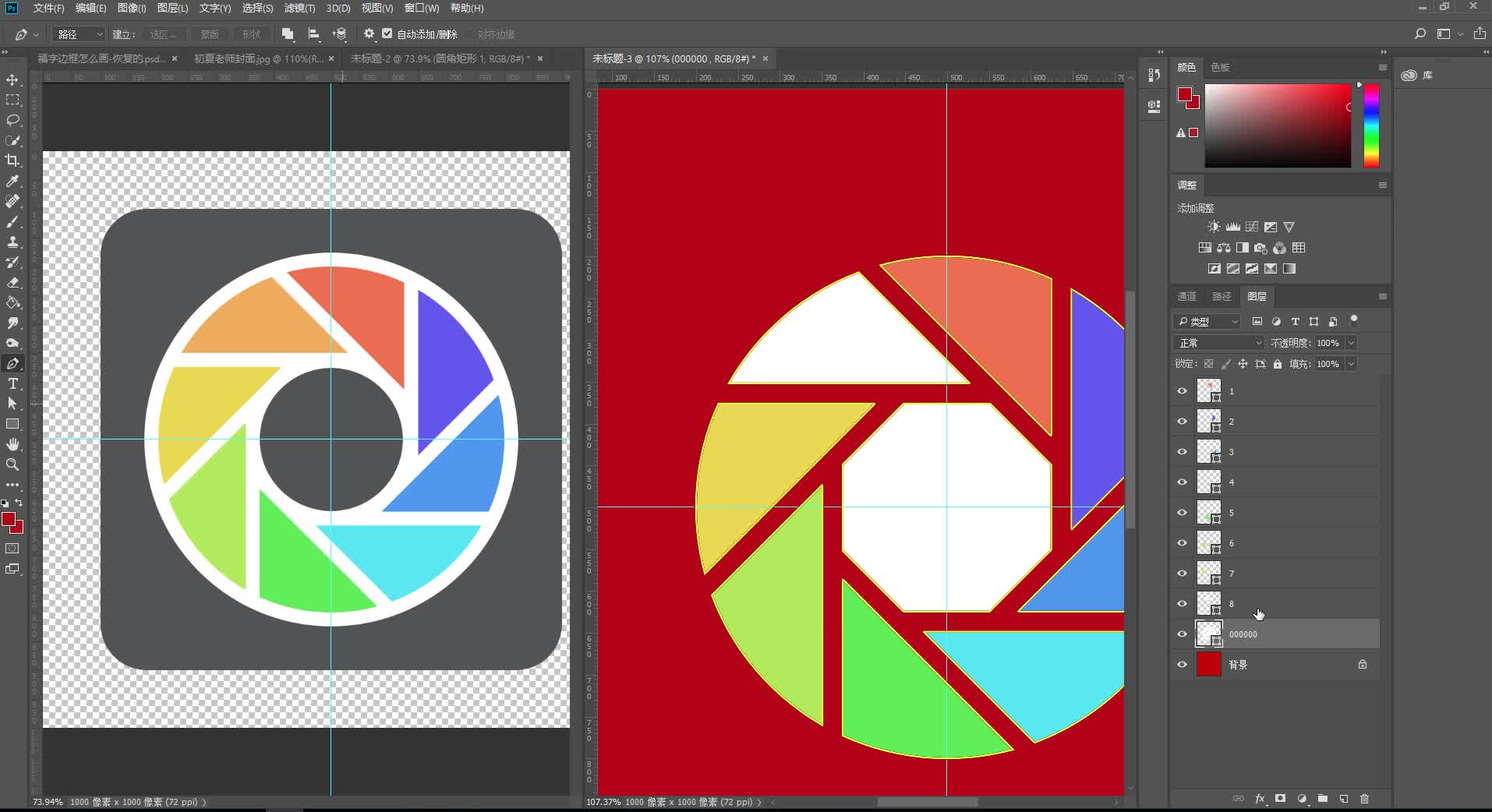Screen dimensions: 1492x812
Task: Add a Curves adjustment
Action: (1251, 227)
